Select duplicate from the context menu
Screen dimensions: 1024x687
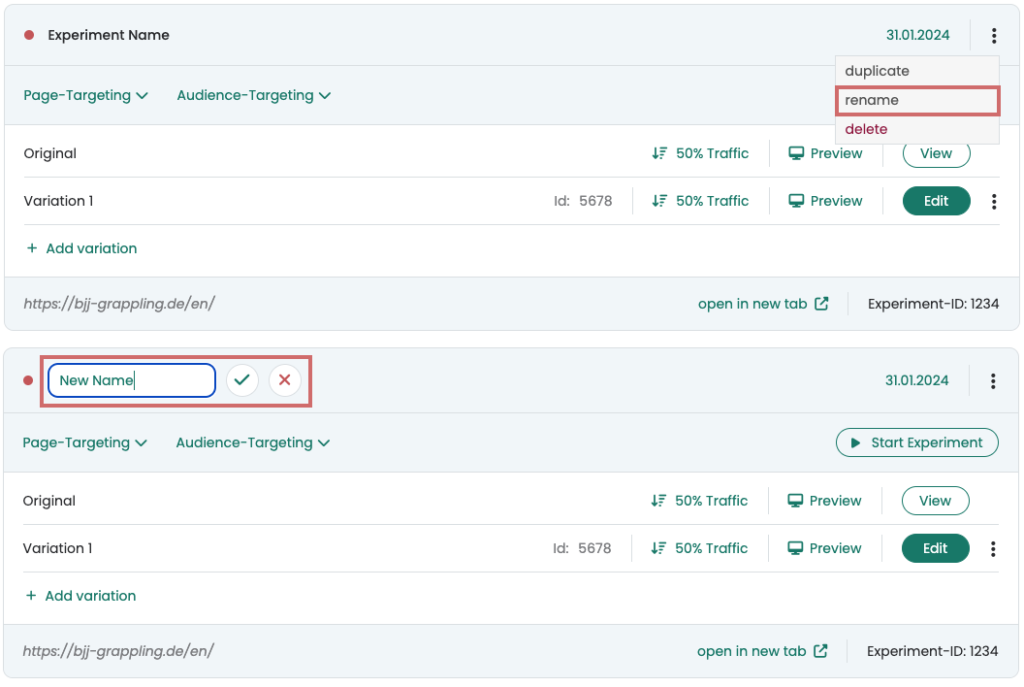pos(877,70)
